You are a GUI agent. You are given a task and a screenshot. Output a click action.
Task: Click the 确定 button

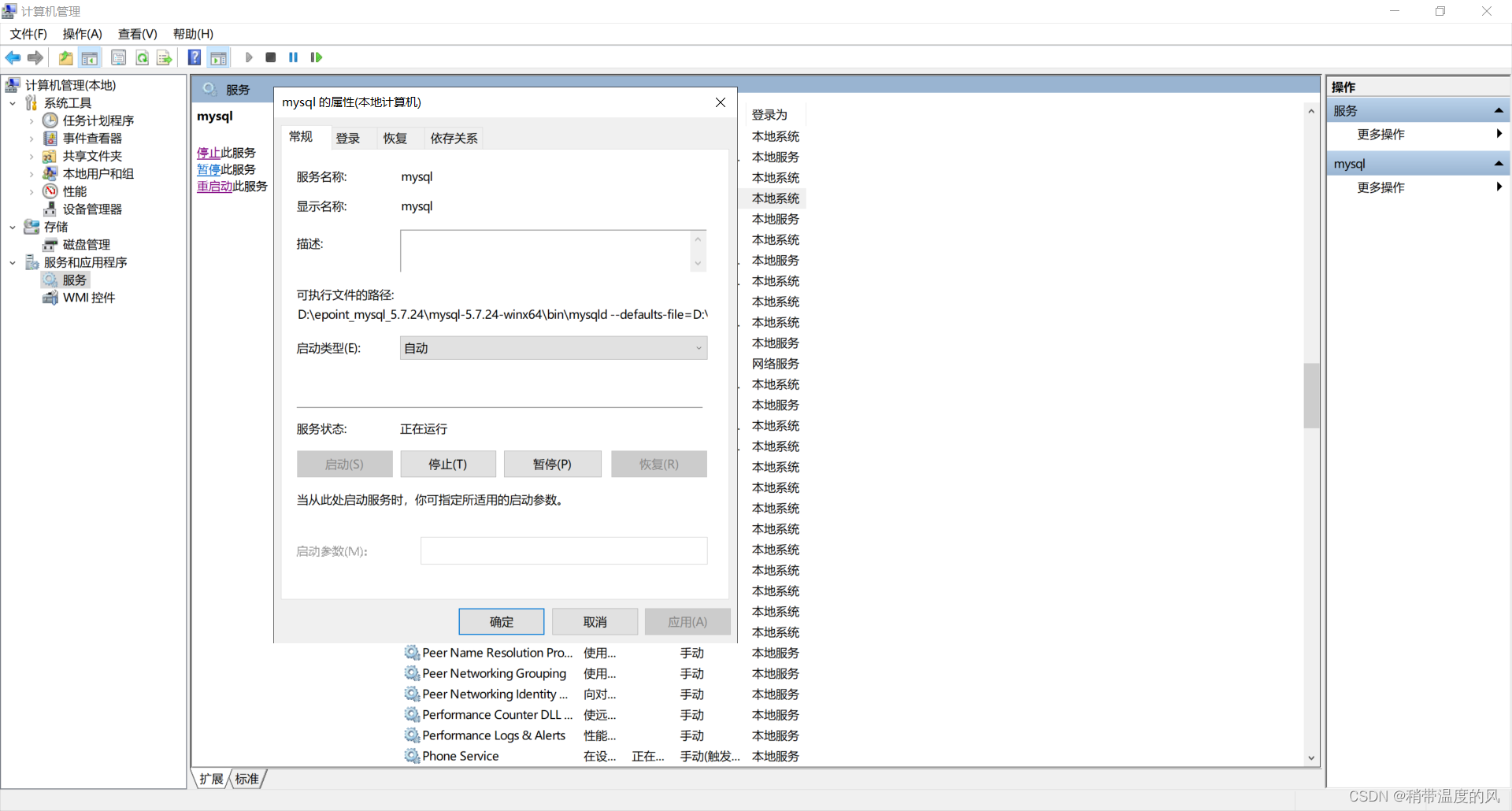tap(502, 622)
